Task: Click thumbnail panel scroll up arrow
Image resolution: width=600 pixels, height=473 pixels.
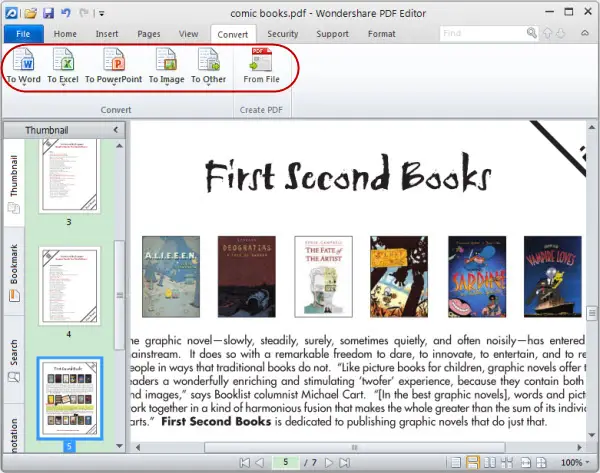Action: (120, 146)
